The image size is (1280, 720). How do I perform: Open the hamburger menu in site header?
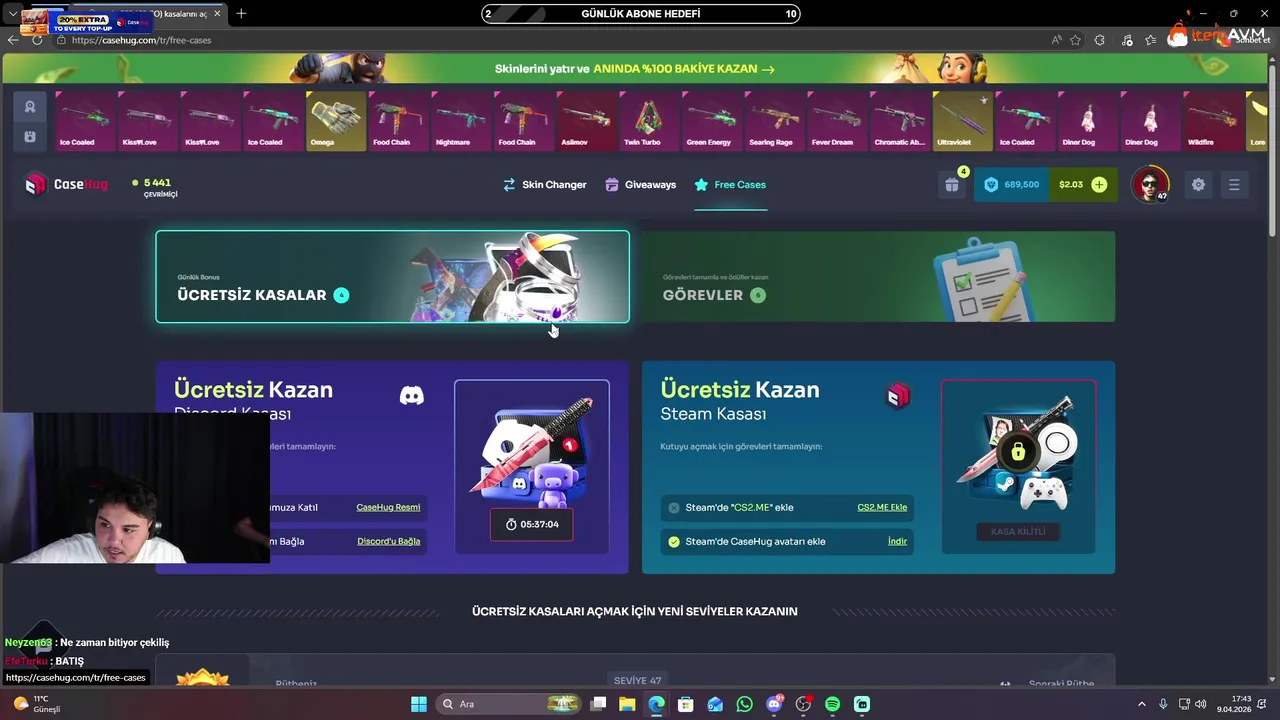(1234, 185)
